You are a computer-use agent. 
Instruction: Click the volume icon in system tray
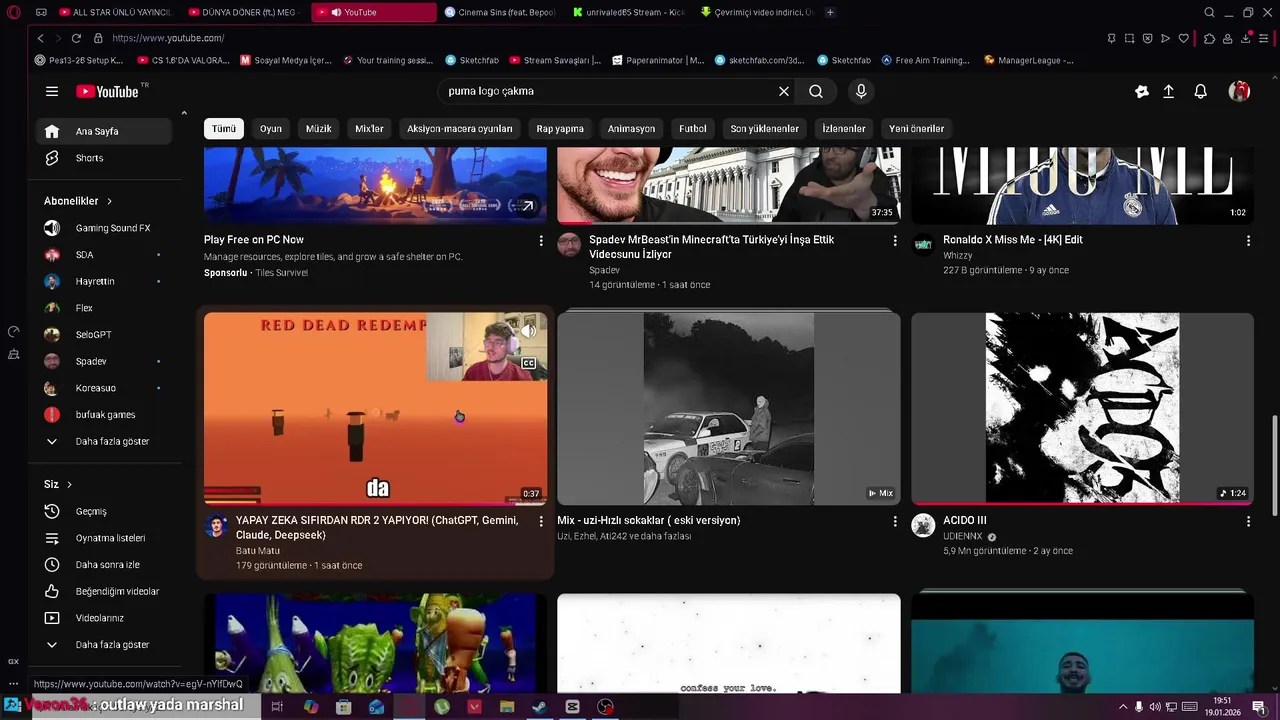pos(1155,707)
